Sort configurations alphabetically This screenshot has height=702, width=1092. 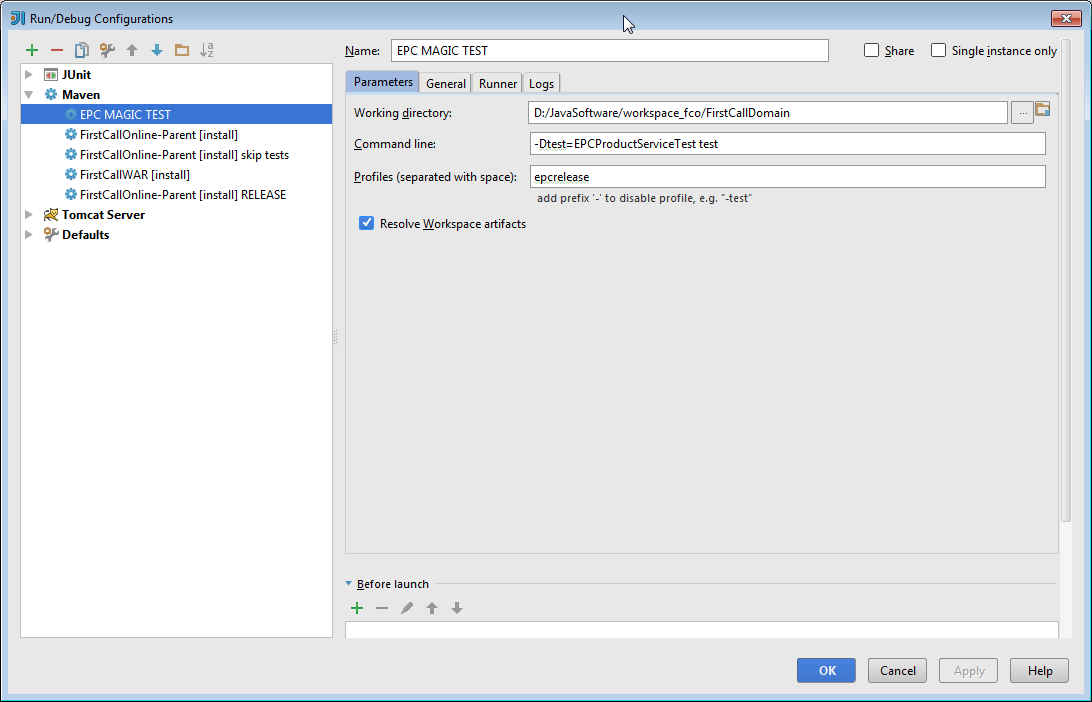pos(207,50)
